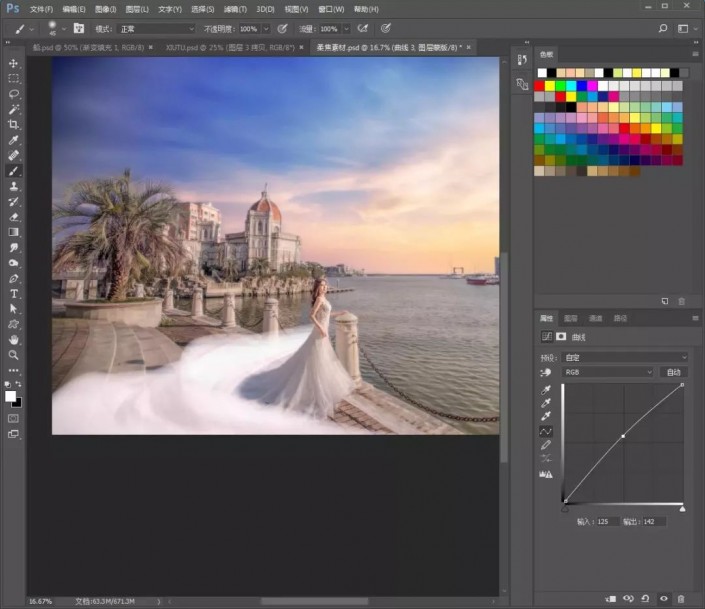Click the white point slider triangle
The image size is (705, 609).
[x=683, y=509]
